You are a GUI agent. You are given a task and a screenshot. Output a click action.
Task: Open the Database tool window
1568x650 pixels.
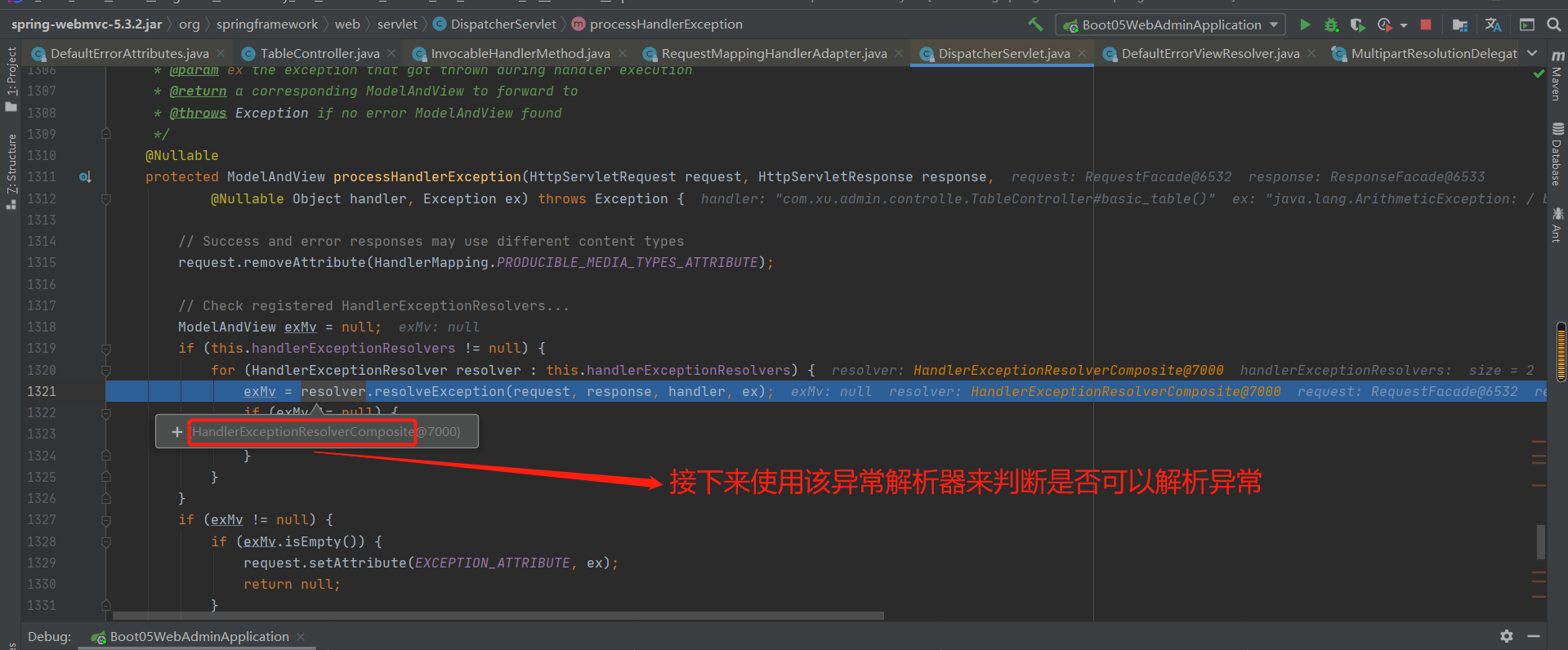[x=1557, y=154]
